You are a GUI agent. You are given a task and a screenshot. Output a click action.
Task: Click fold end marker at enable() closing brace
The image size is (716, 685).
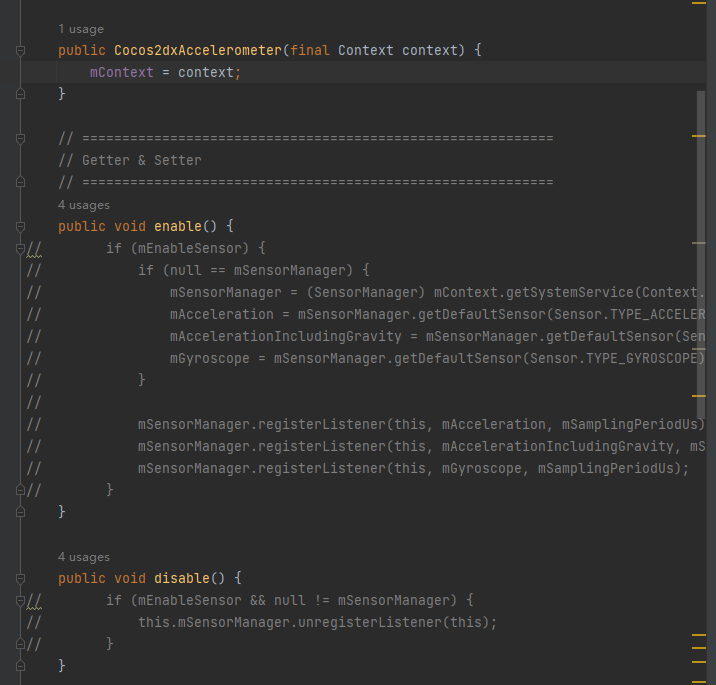pos(19,511)
